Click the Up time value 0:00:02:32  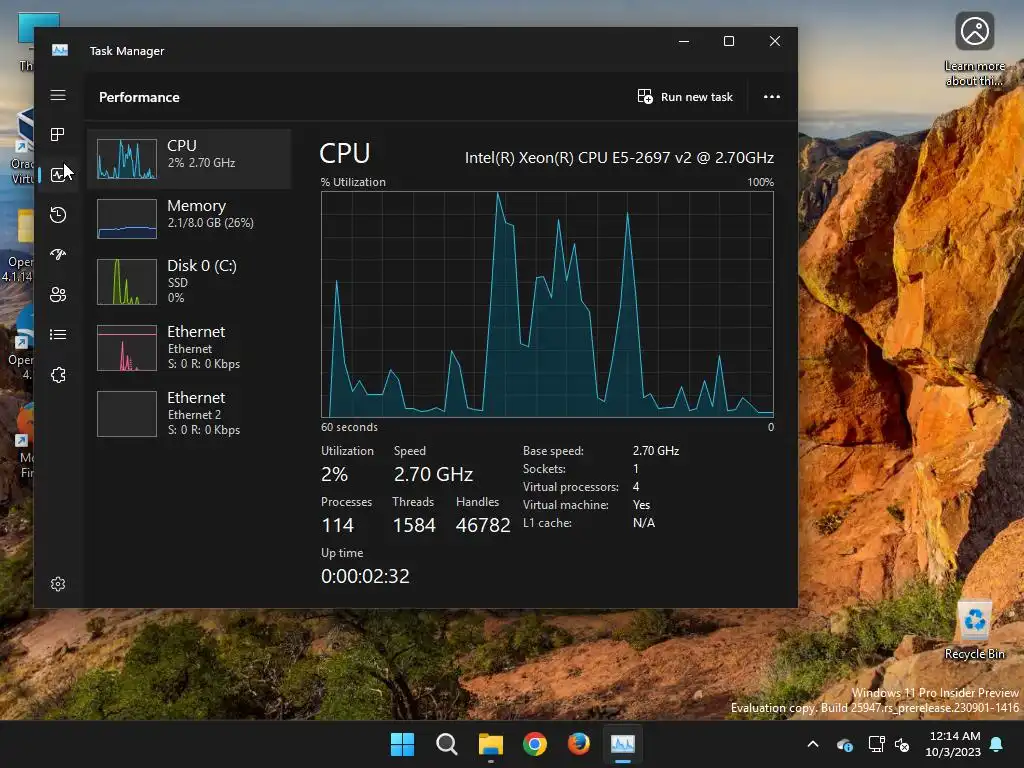pyautogui.click(x=365, y=576)
